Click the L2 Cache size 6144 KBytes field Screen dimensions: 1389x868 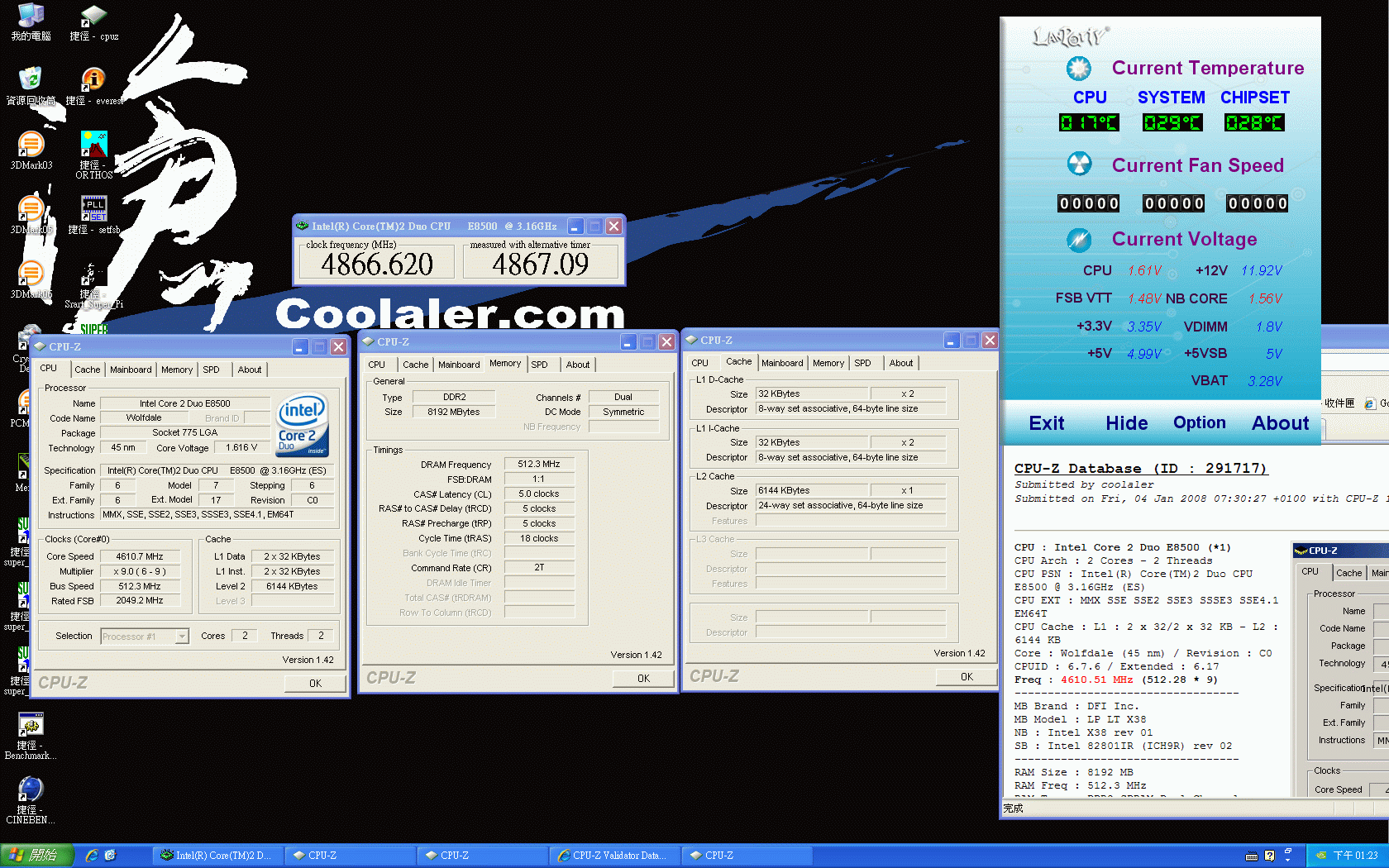pos(812,490)
